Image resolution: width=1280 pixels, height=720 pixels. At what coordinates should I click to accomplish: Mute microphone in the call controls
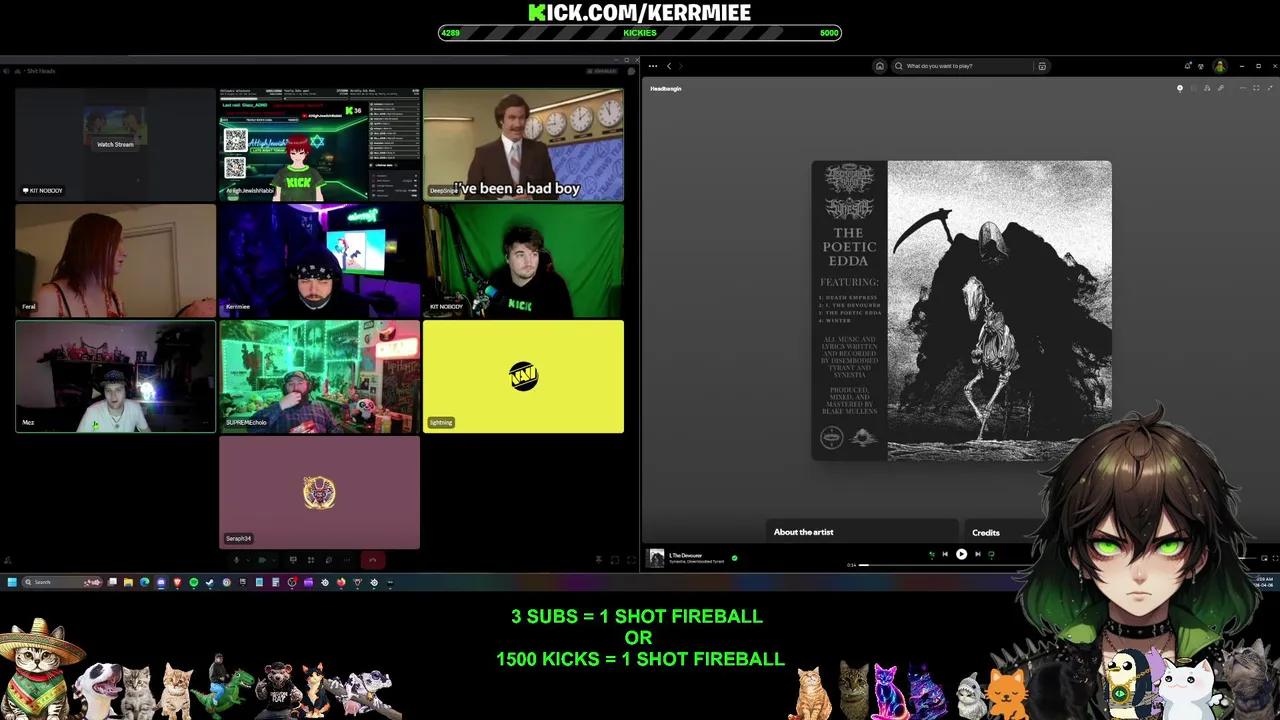tap(236, 560)
